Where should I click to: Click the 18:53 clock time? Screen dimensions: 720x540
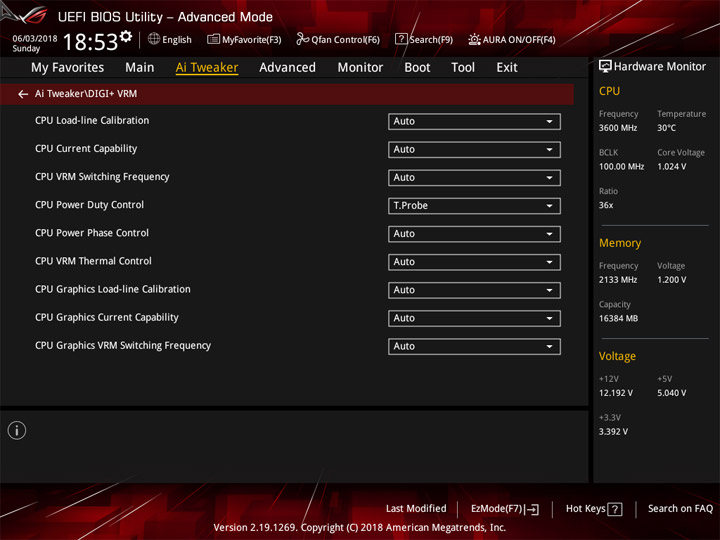point(90,42)
